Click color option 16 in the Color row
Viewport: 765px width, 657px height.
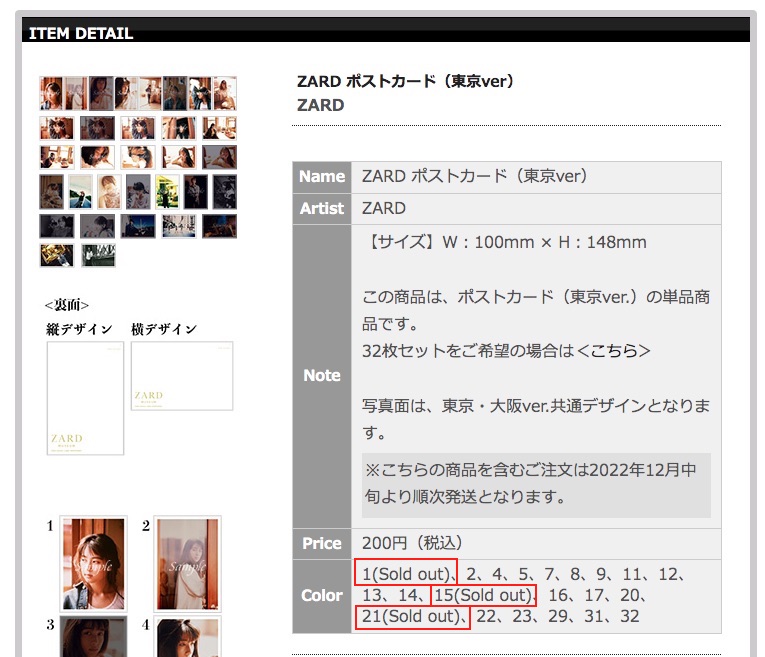pos(558,596)
